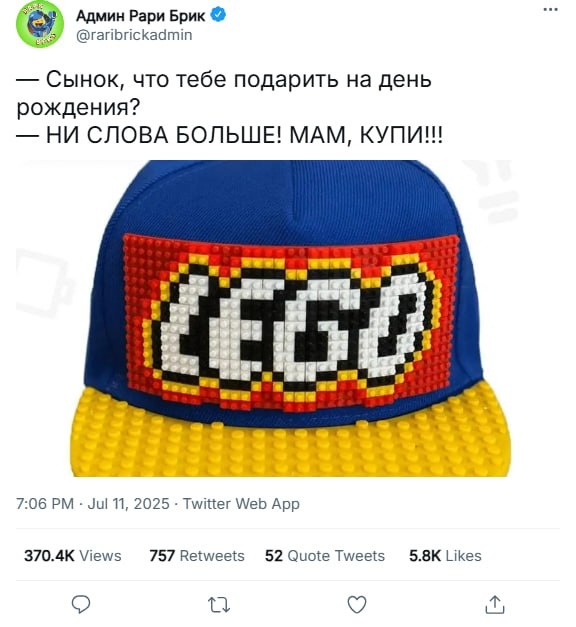The height and width of the screenshot is (627, 576).
Task: Click the blue verified badge
Action: (218, 15)
